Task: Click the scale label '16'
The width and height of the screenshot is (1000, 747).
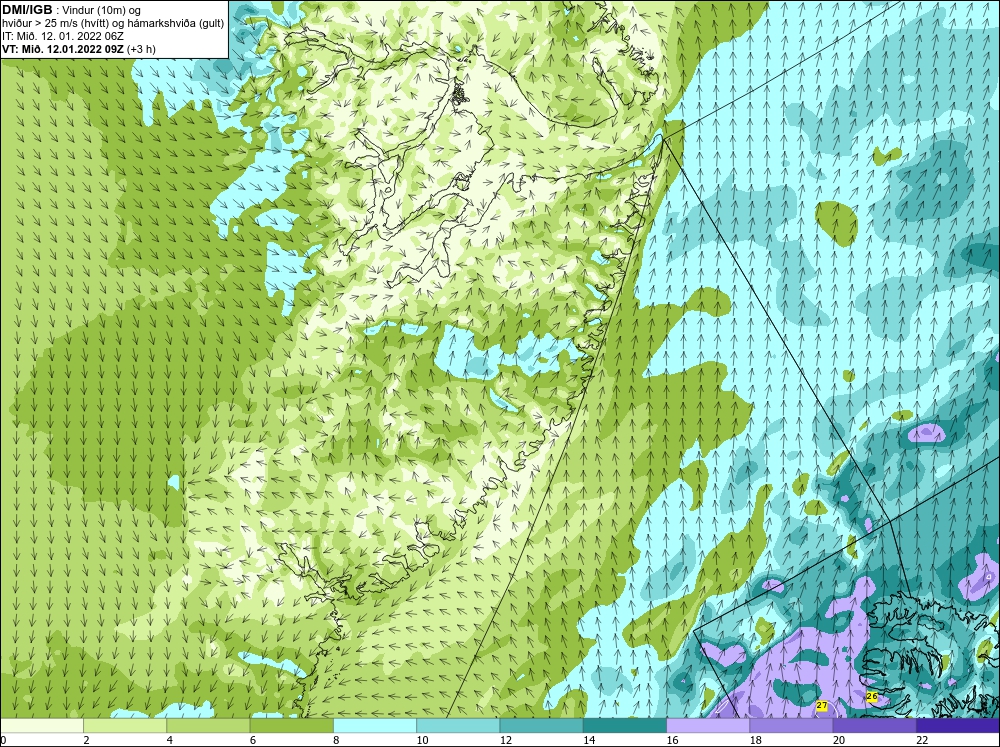Action: [672, 740]
